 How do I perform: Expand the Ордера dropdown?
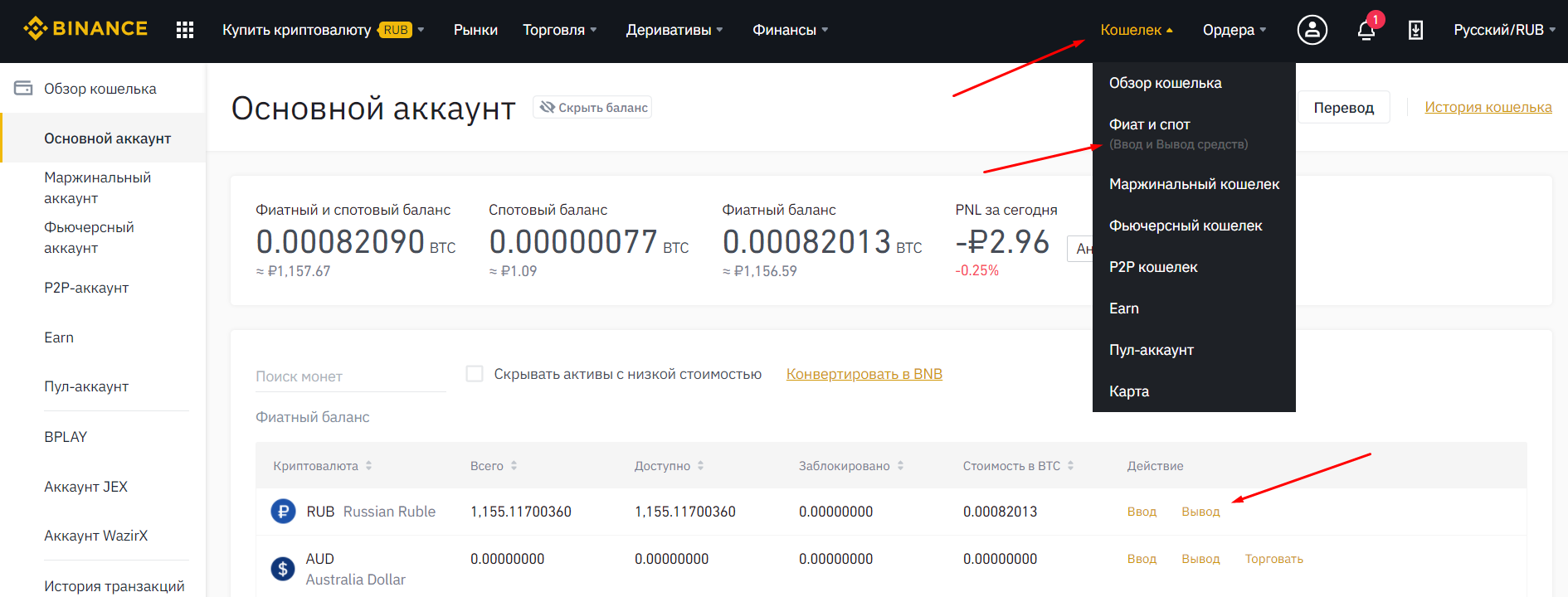tap(1234, 30)
